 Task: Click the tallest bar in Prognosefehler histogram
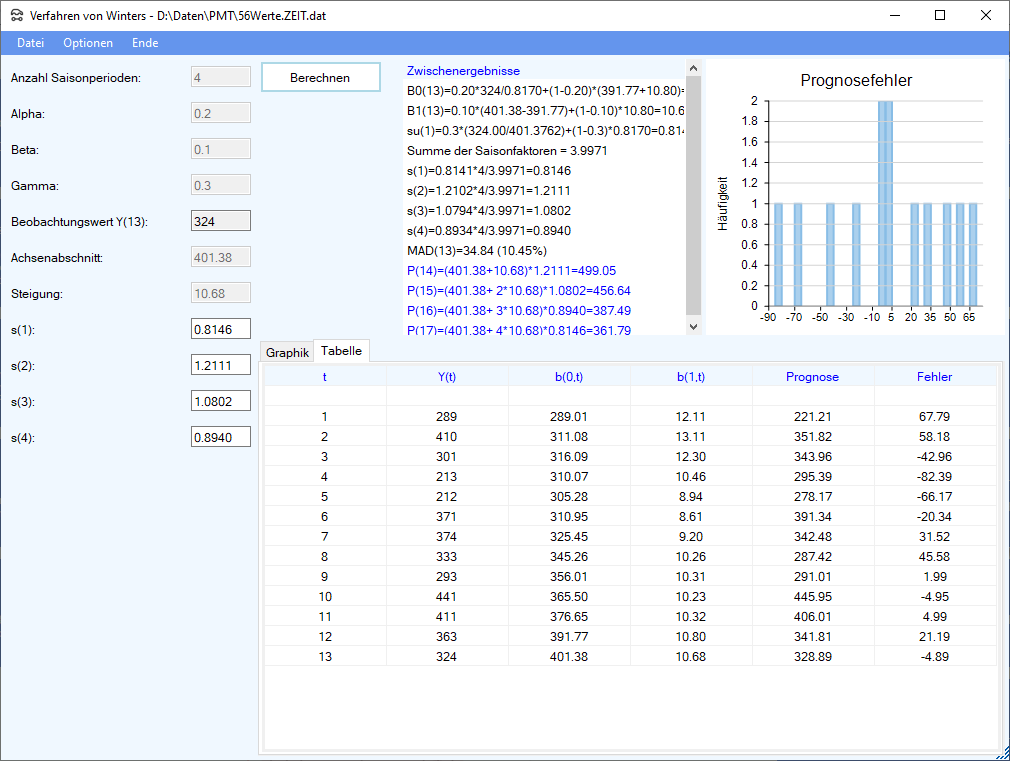click(885, 203)
